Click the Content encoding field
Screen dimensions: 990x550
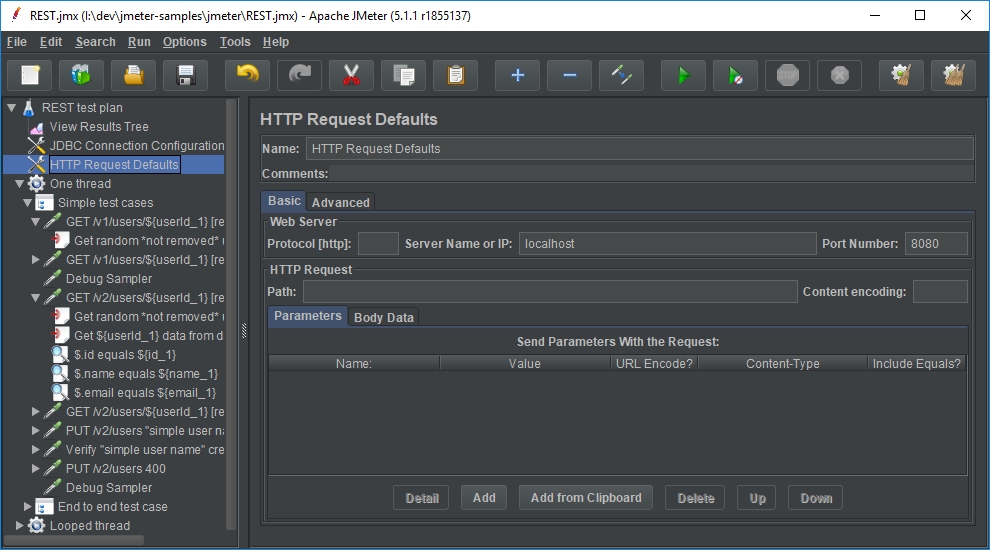[940, 292]
